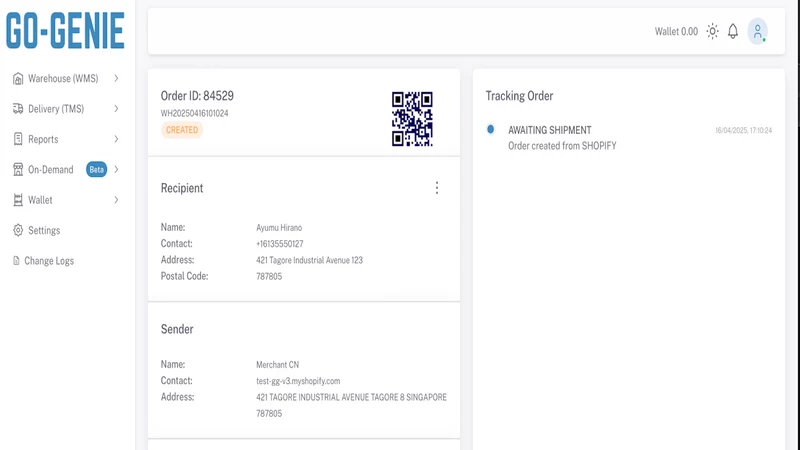
Task: Expand the Warehouse (WMS) chevron
Action: [116, 79]
